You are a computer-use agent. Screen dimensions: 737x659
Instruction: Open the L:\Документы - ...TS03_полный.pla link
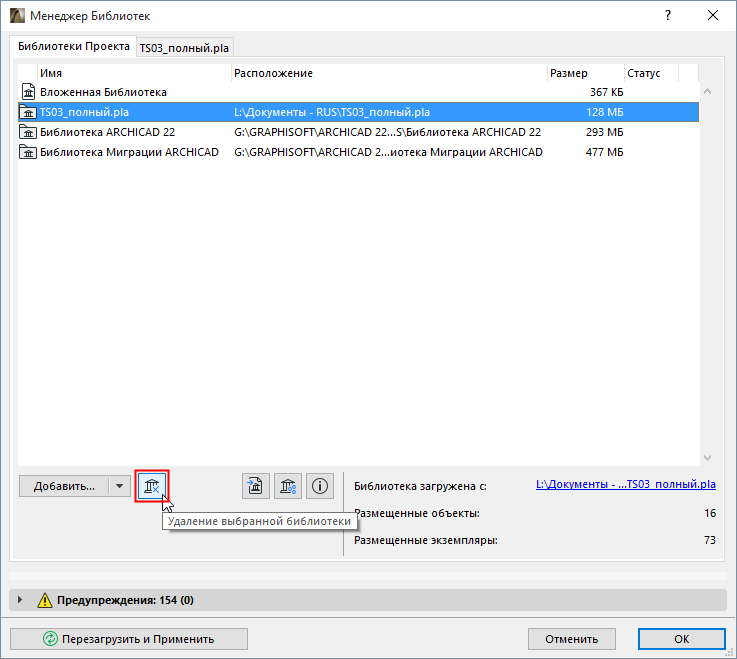[x=626, y=484]
